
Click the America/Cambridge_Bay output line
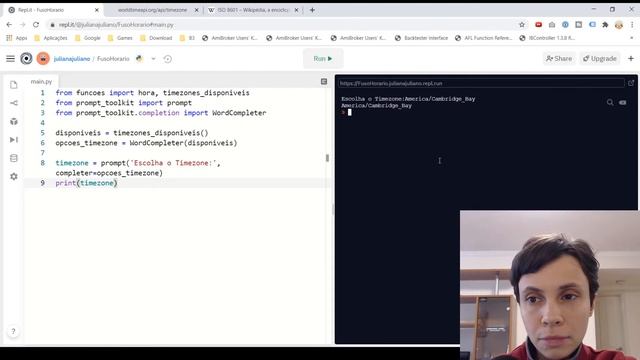(376, 106)
